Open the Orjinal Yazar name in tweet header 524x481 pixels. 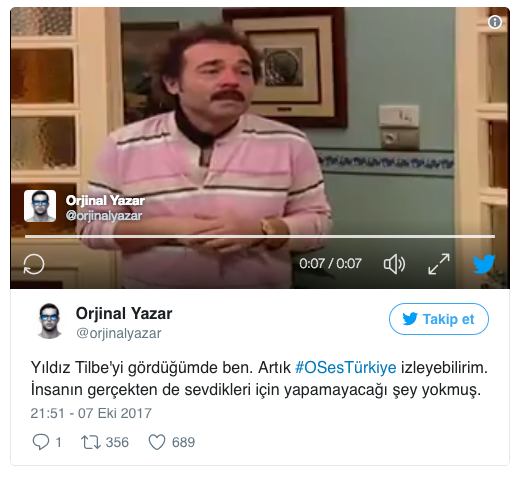click(124, 314)
